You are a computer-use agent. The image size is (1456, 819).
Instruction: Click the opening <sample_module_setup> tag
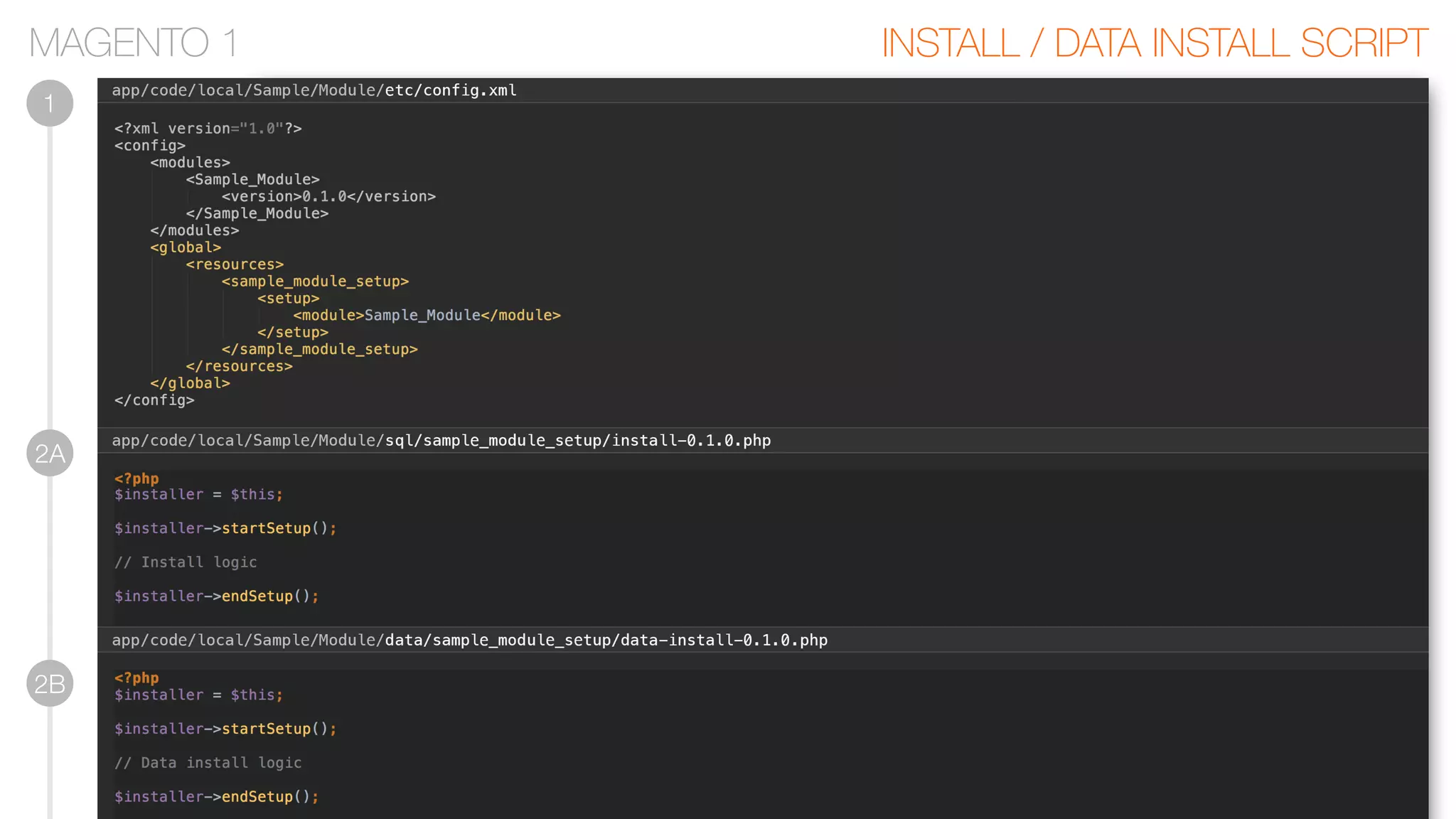pos(316,282)
